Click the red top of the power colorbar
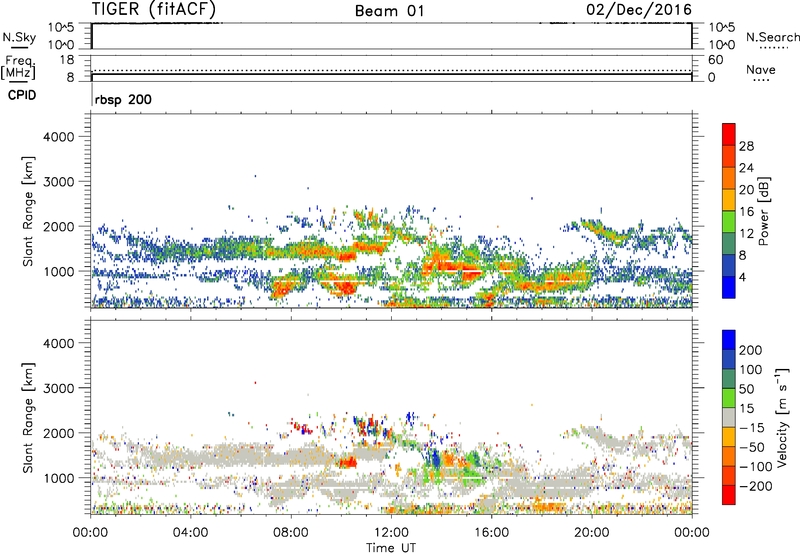 pos(729,135)
